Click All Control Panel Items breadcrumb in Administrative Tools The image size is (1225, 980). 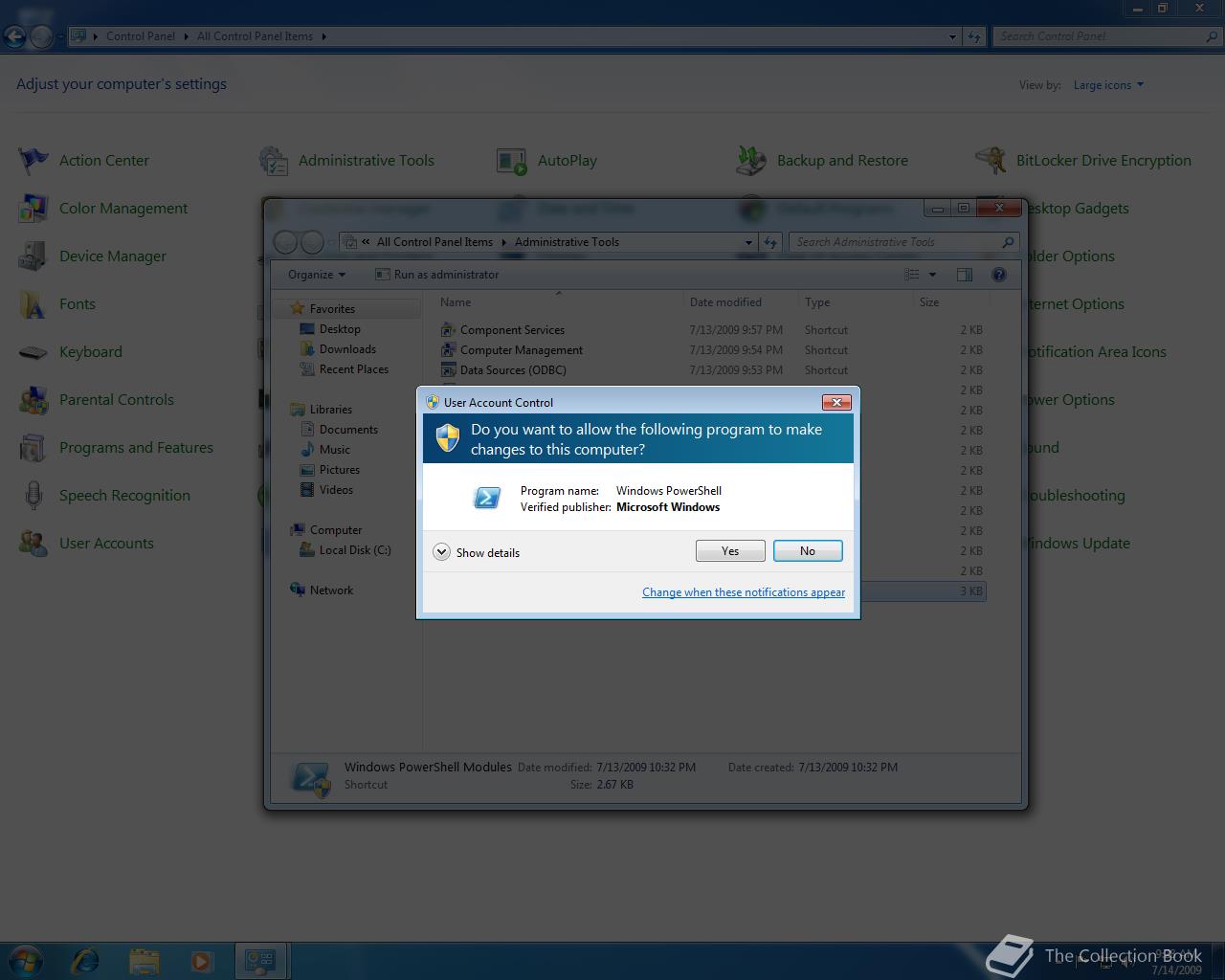[434, 242]
